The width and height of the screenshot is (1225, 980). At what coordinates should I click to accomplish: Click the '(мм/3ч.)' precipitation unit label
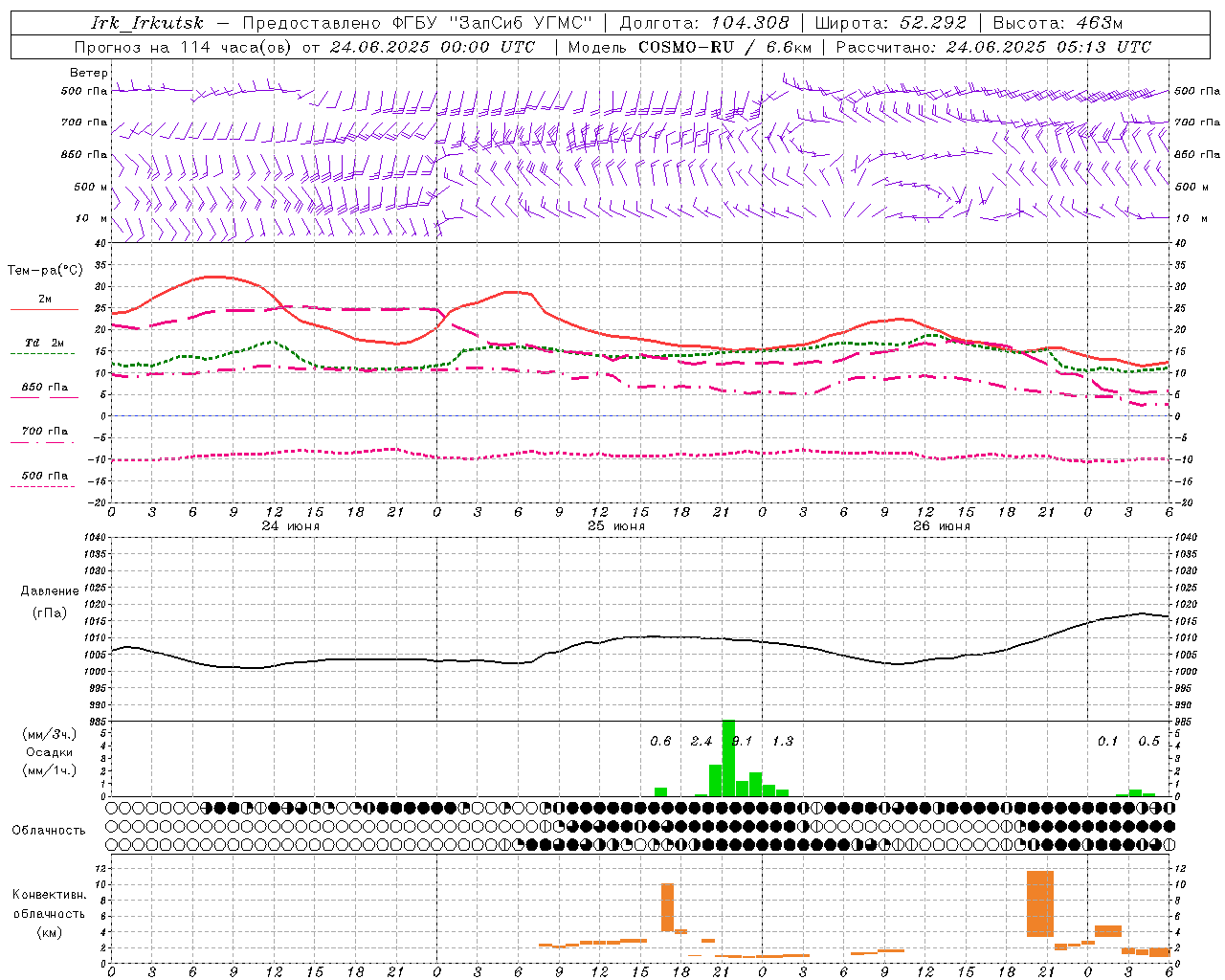coord(49,734)
